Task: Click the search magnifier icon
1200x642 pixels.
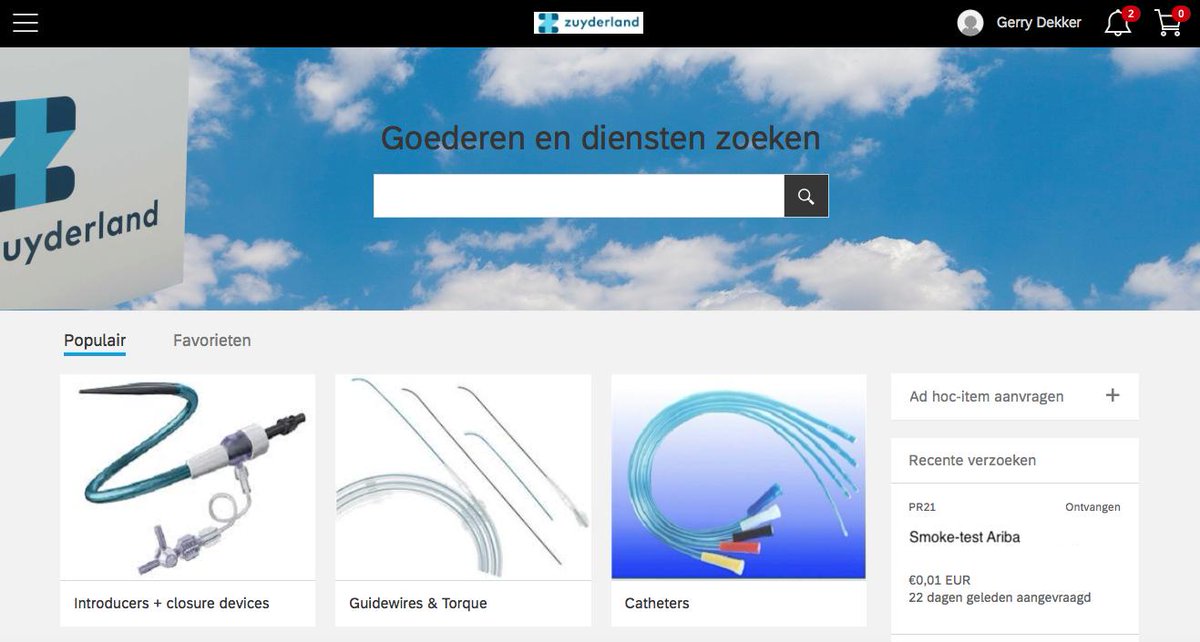Action: coord(806,195)
